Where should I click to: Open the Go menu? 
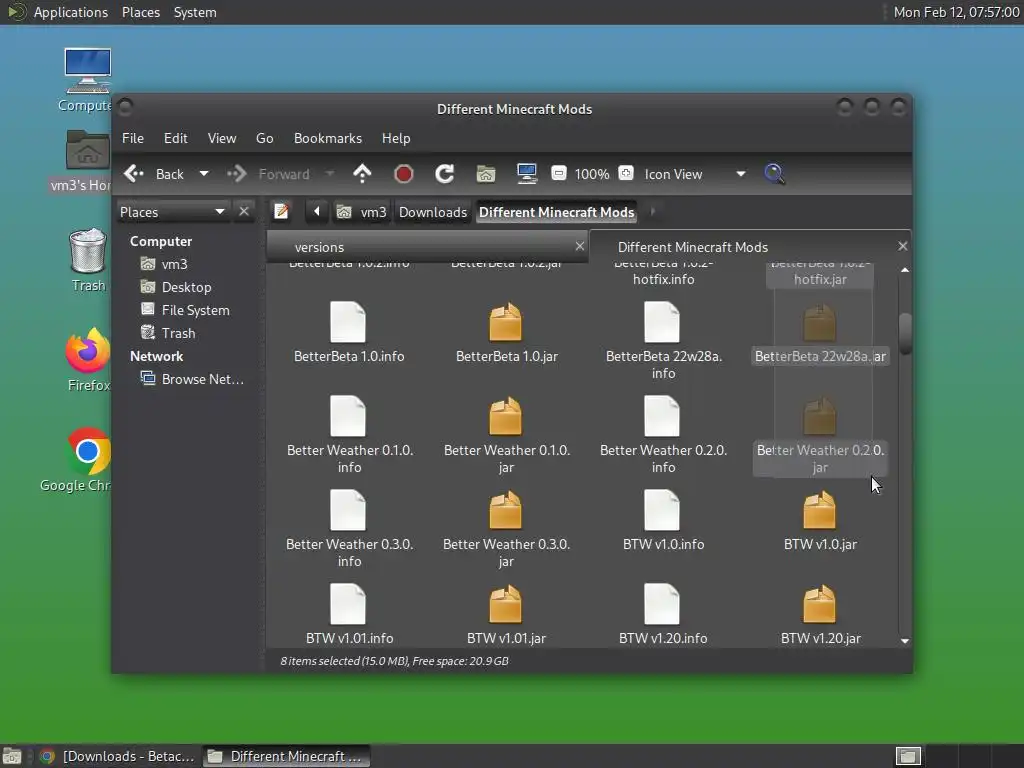click(x=264, y=138)
